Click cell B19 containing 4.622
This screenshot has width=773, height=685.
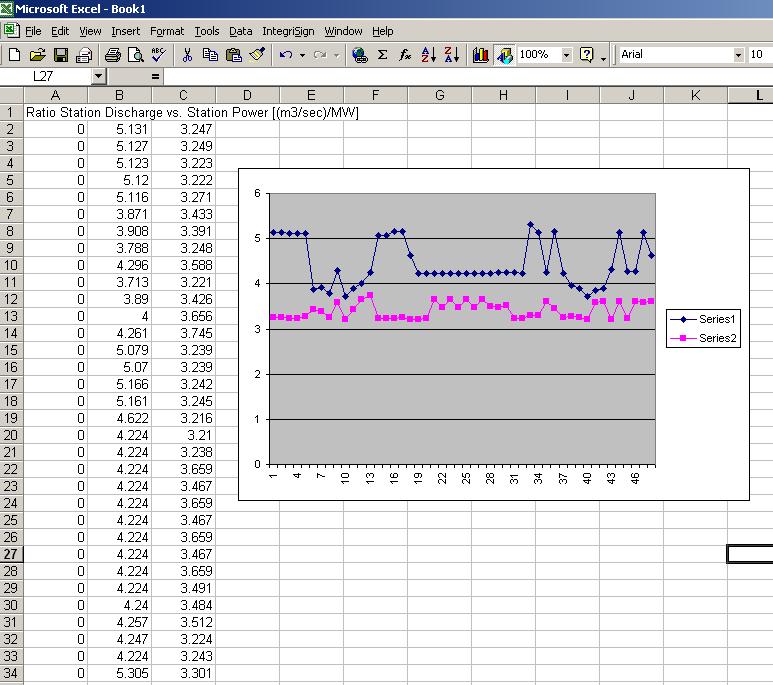[119, 419]
